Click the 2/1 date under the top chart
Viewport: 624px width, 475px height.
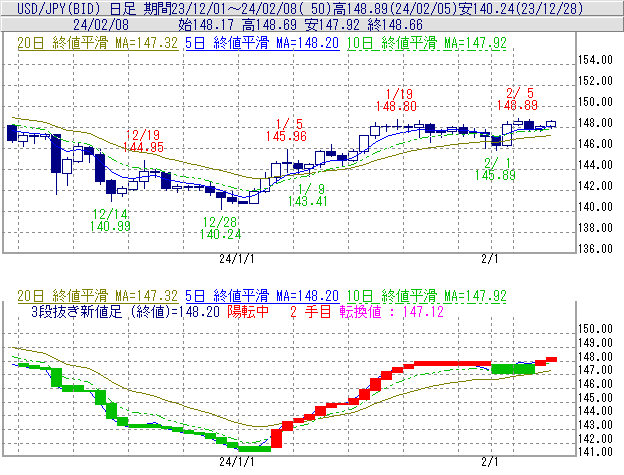(489, 259)
